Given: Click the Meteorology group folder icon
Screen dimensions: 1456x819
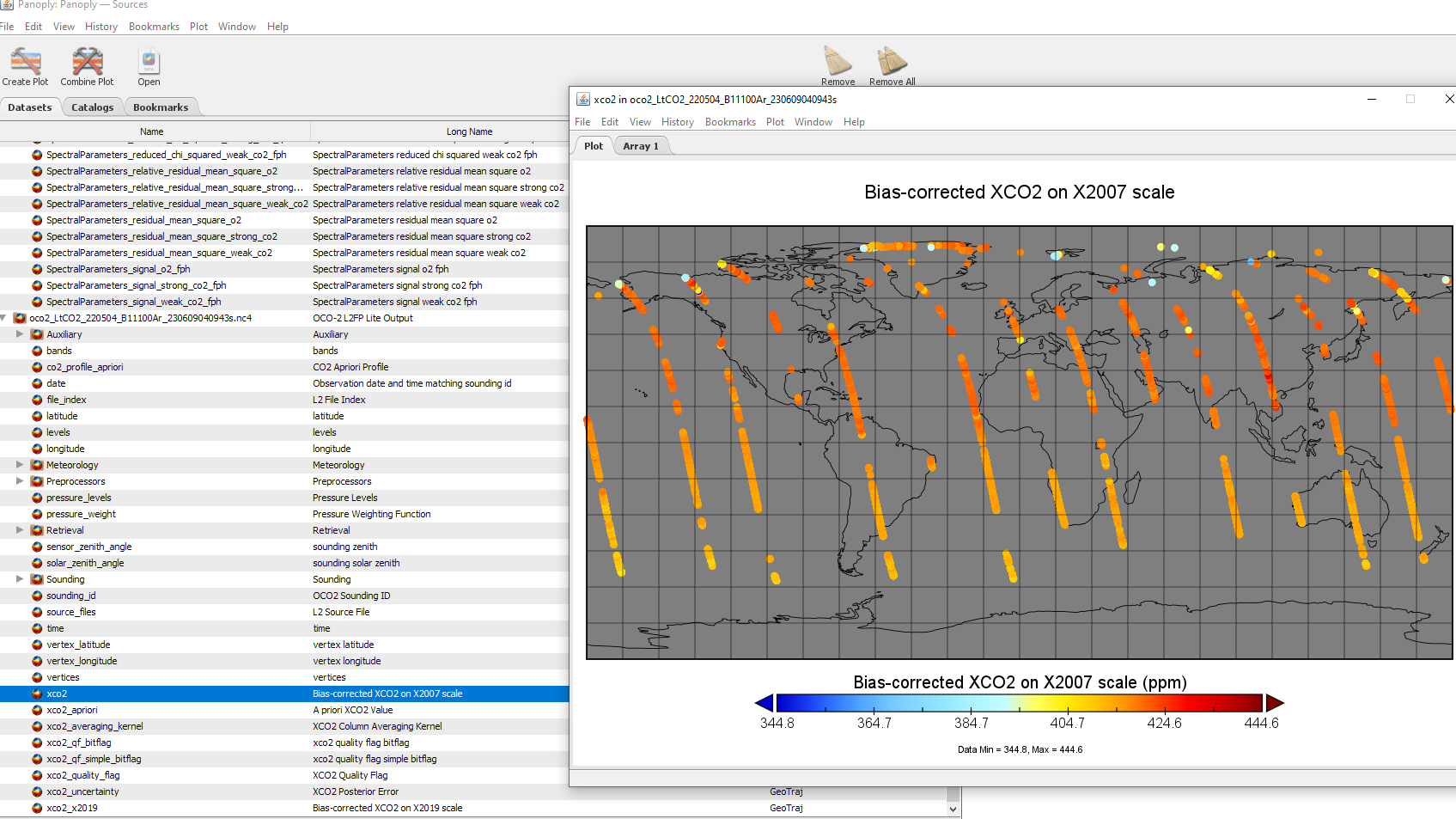Looking at the screenshot, I should coord(37,465).
